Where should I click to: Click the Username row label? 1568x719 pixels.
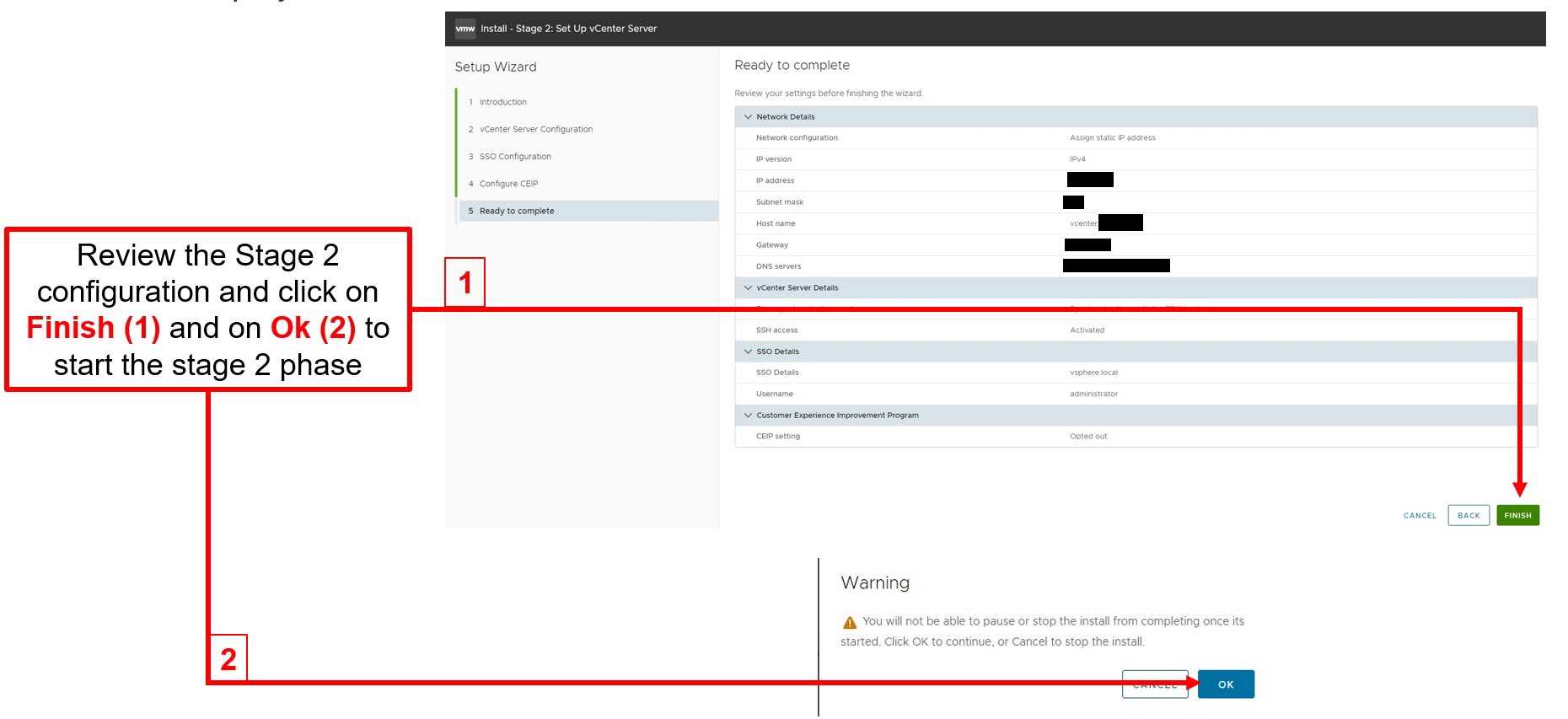[x=775, y=394]
